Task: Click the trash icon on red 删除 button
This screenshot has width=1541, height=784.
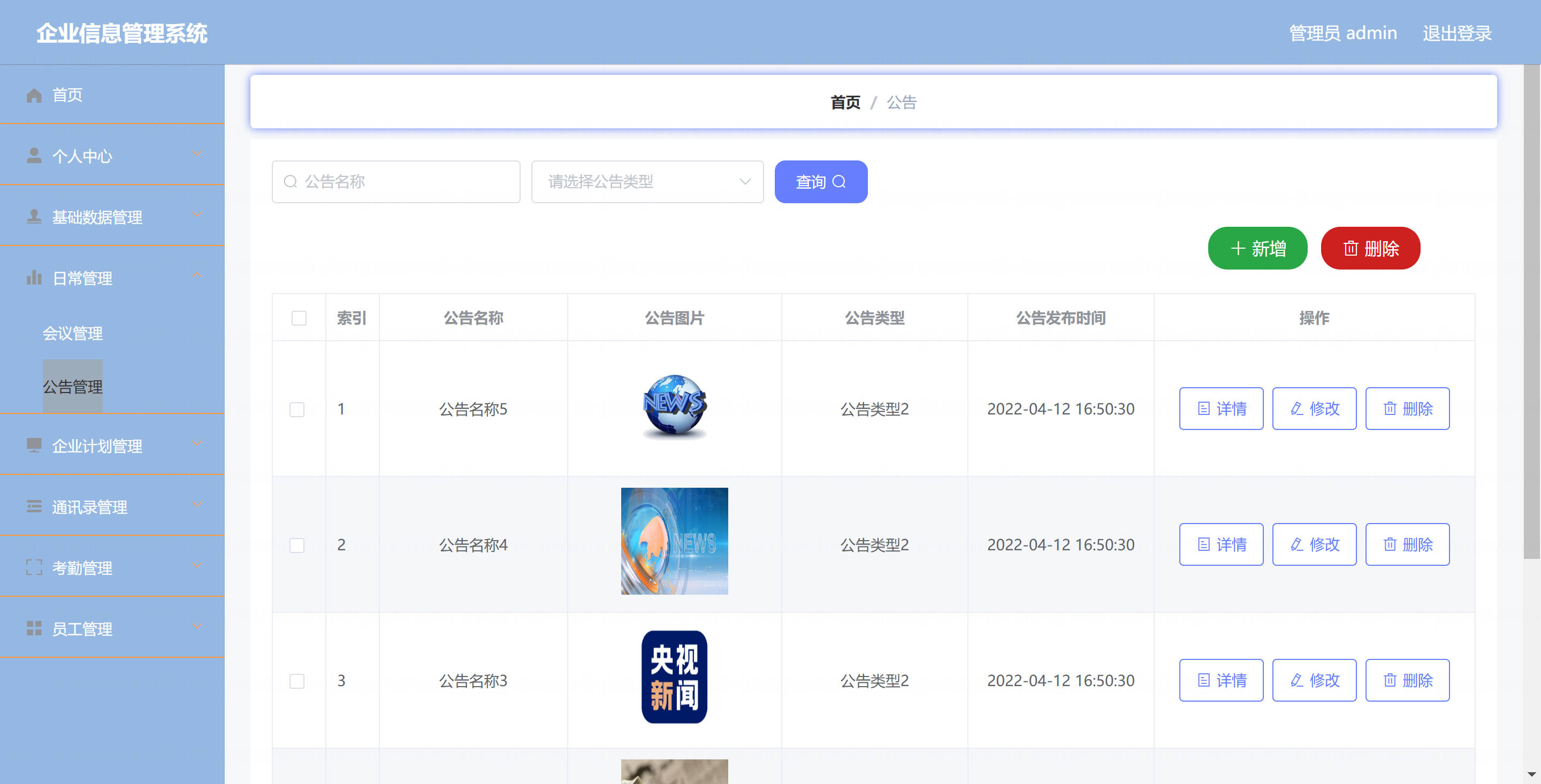Action: point(1351,248)
